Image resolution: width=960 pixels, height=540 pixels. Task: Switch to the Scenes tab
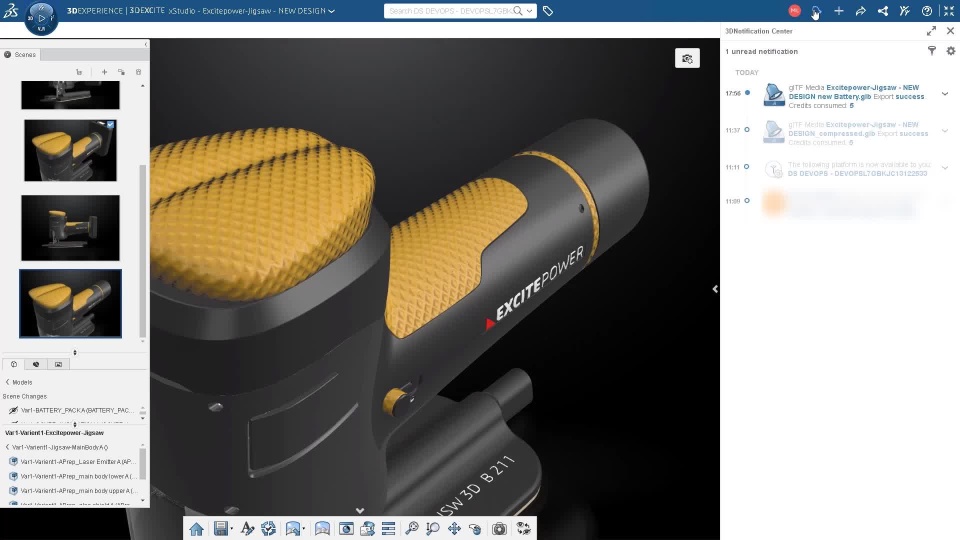[20, 54]
